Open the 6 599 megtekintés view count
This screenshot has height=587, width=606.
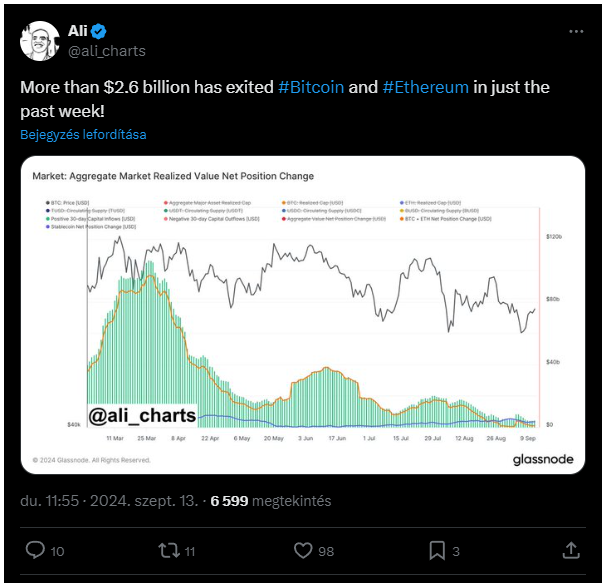click(x=271, y=501)
